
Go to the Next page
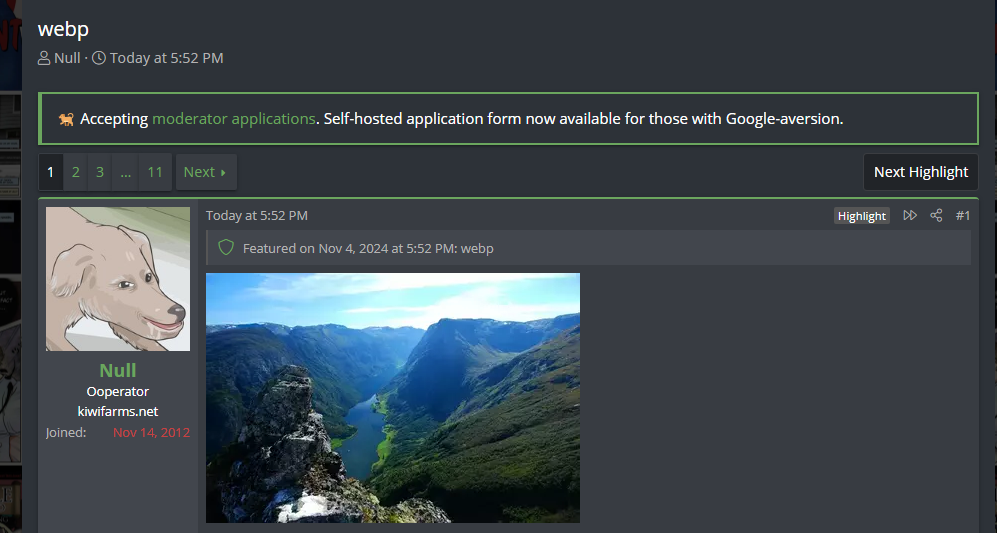205,172
